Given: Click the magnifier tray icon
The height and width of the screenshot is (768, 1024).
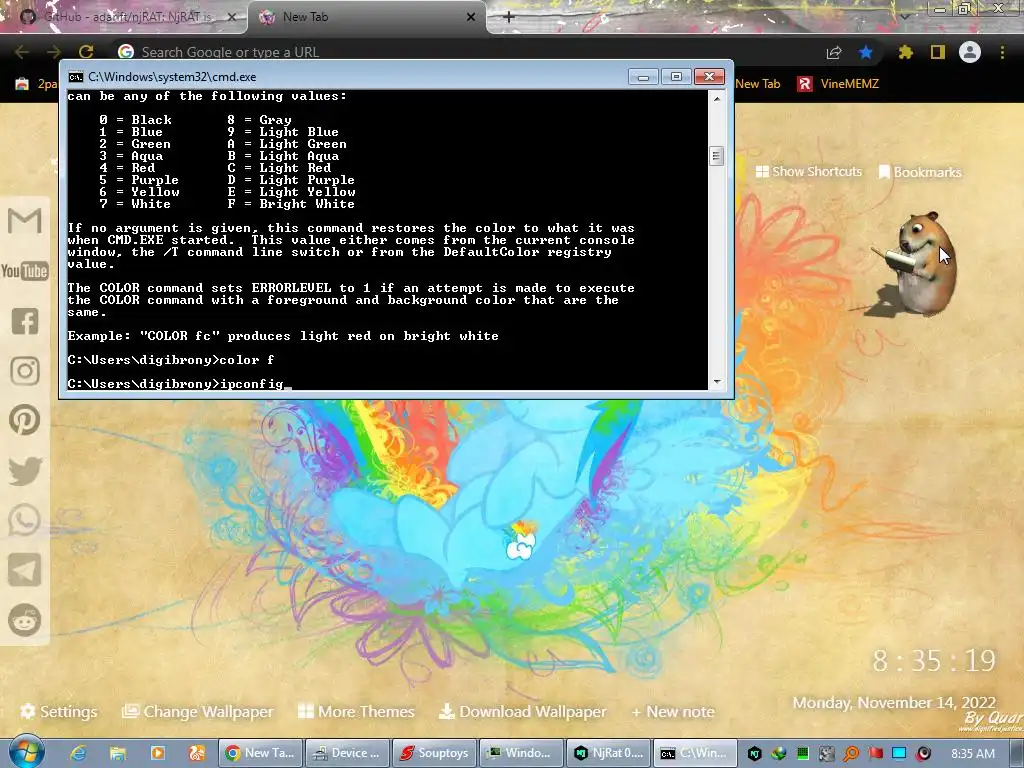Looking at the screenshot, I should [851, 753].
